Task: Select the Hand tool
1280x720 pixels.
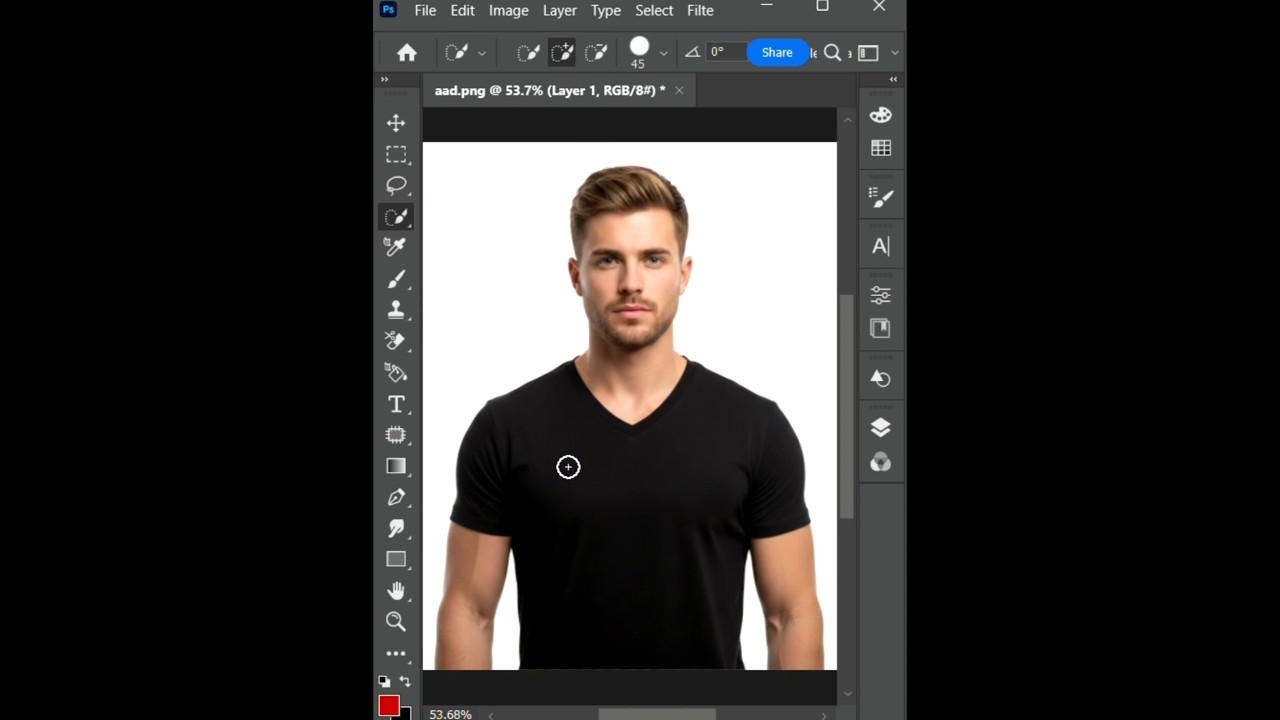Action: 396,590
